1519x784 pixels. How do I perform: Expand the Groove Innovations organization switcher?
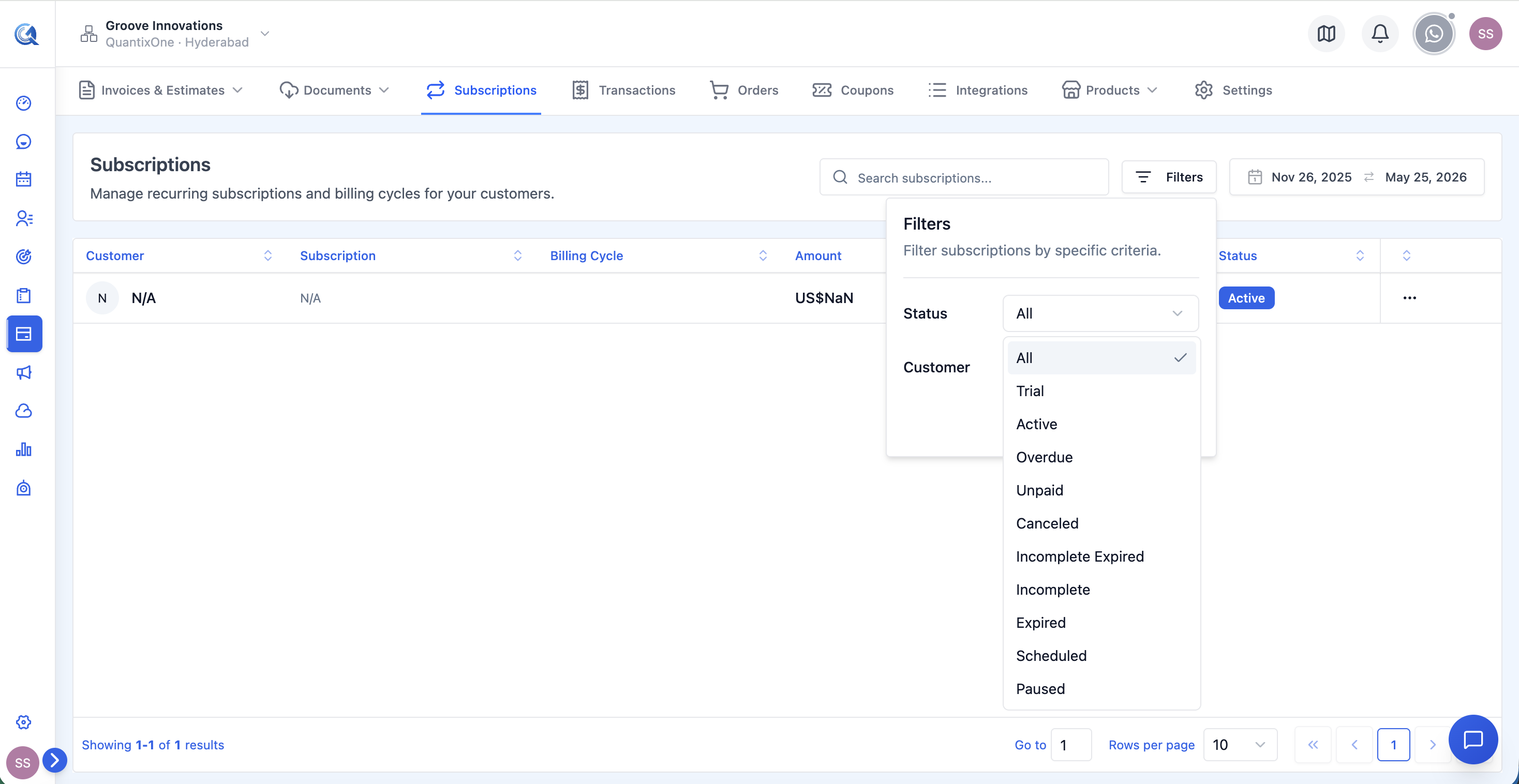tap(175, 34)
